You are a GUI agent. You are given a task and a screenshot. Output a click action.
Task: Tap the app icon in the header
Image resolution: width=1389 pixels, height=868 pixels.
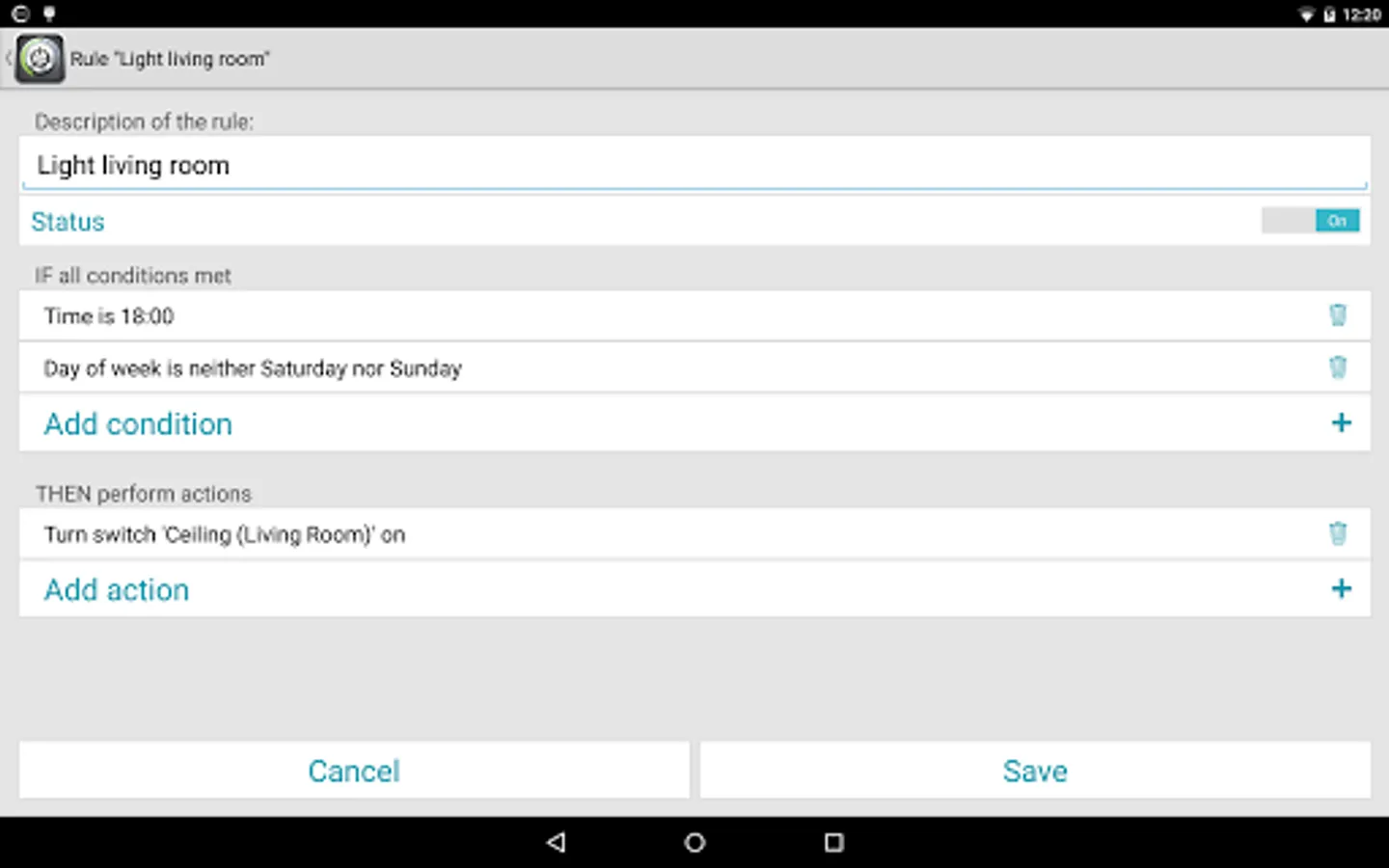pyautogui.click(x=40, y=59)
